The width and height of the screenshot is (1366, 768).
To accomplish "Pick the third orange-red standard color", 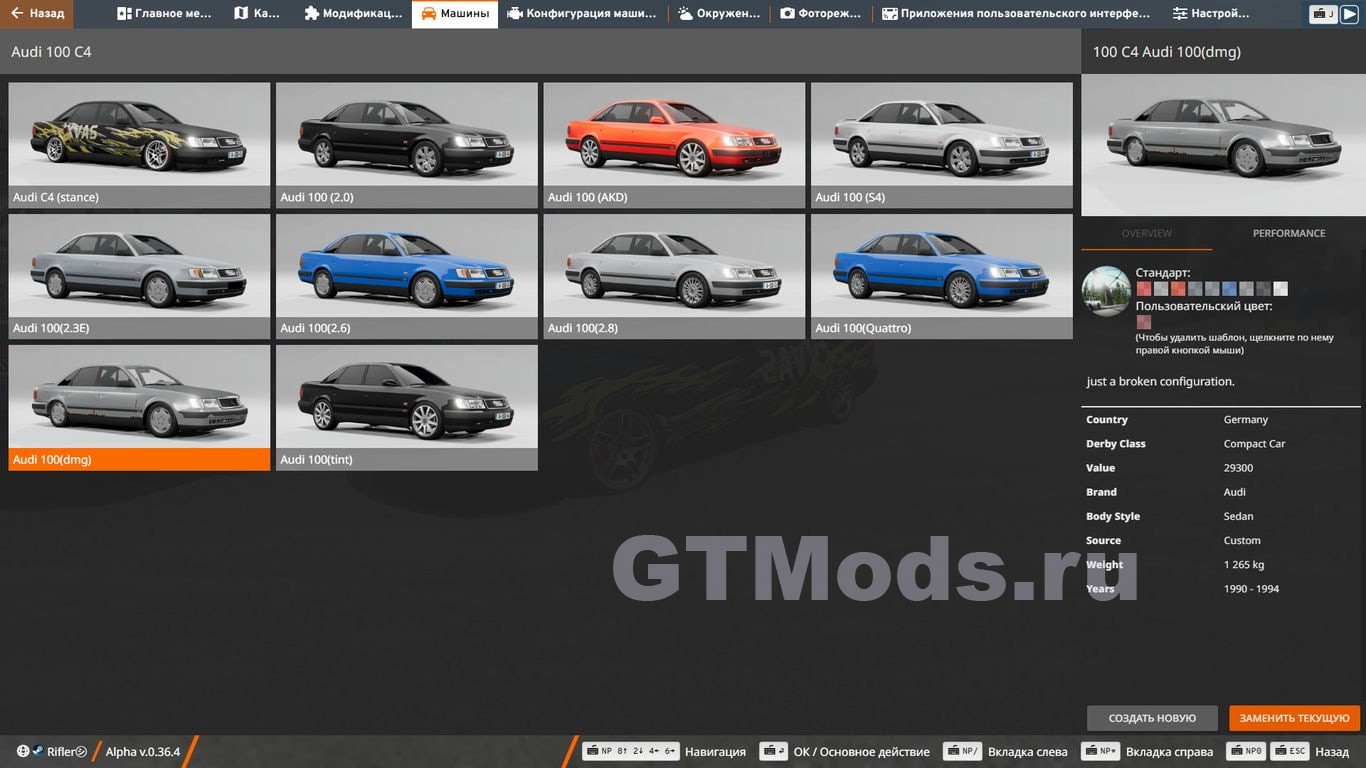I will (1177, 289).
